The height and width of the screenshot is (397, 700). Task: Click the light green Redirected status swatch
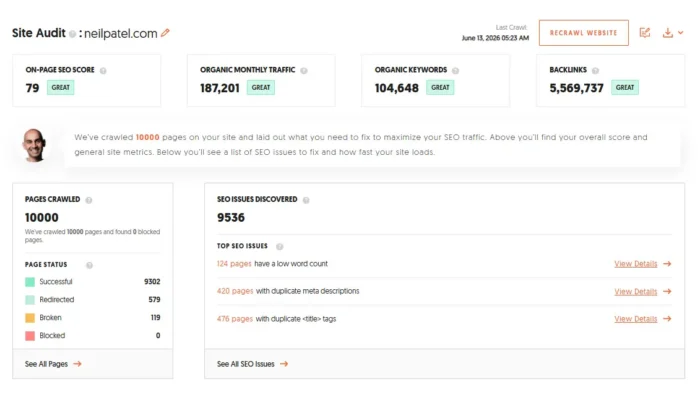(30, 300)
